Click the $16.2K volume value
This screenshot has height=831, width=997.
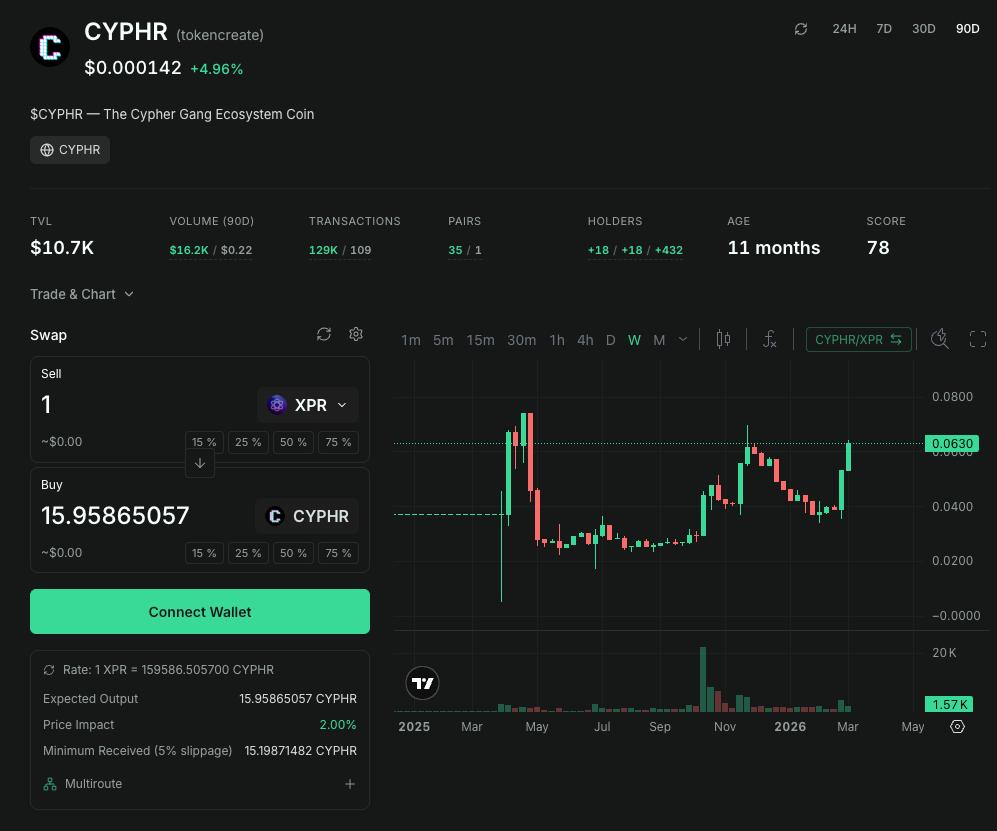(189, 250)
